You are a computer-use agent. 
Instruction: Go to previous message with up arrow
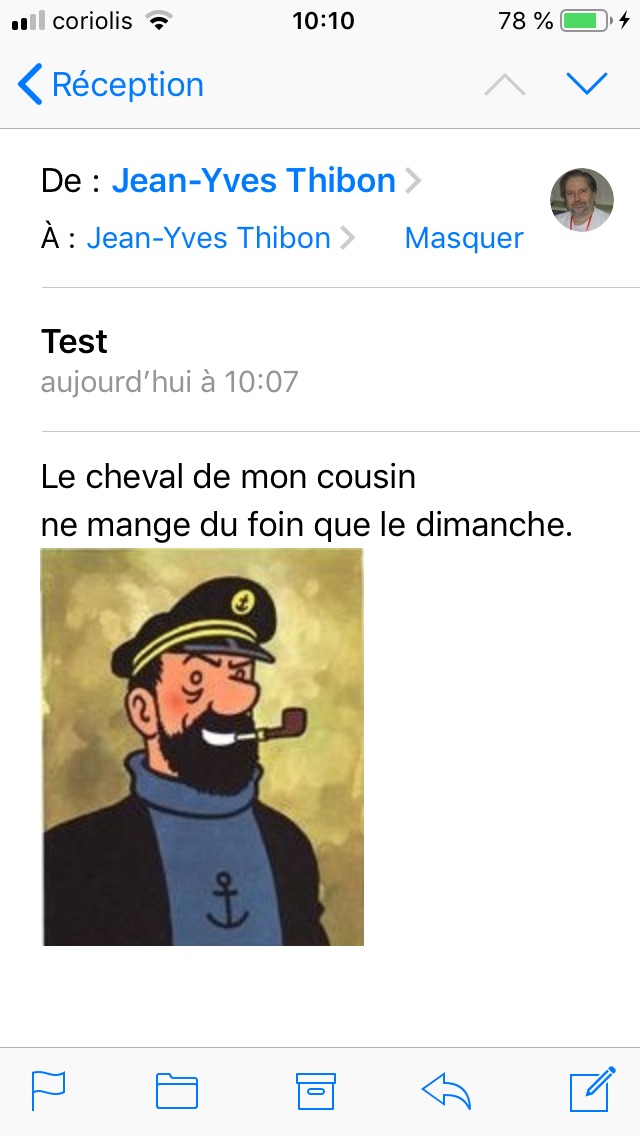pos(504,84)
